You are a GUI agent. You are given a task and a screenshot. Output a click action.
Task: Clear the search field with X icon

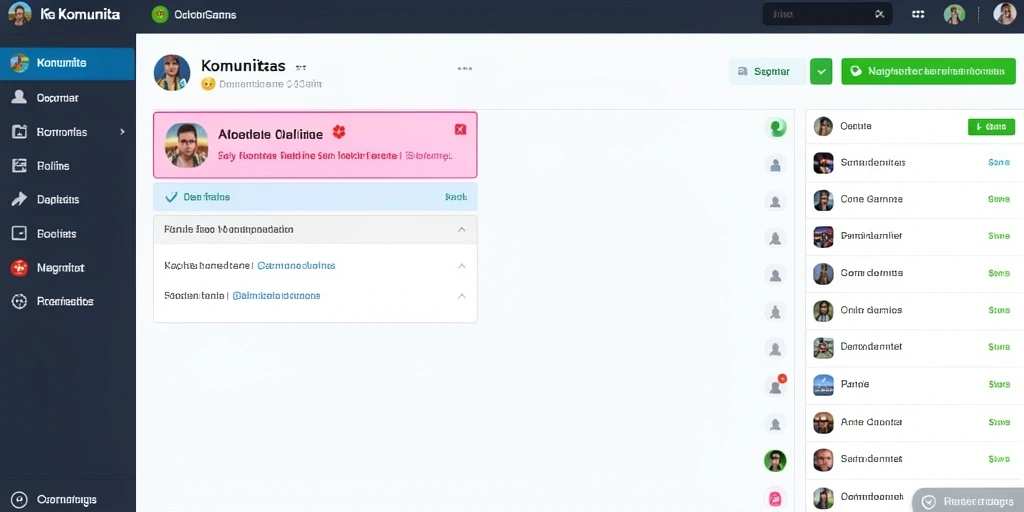[x=880, y=14]
